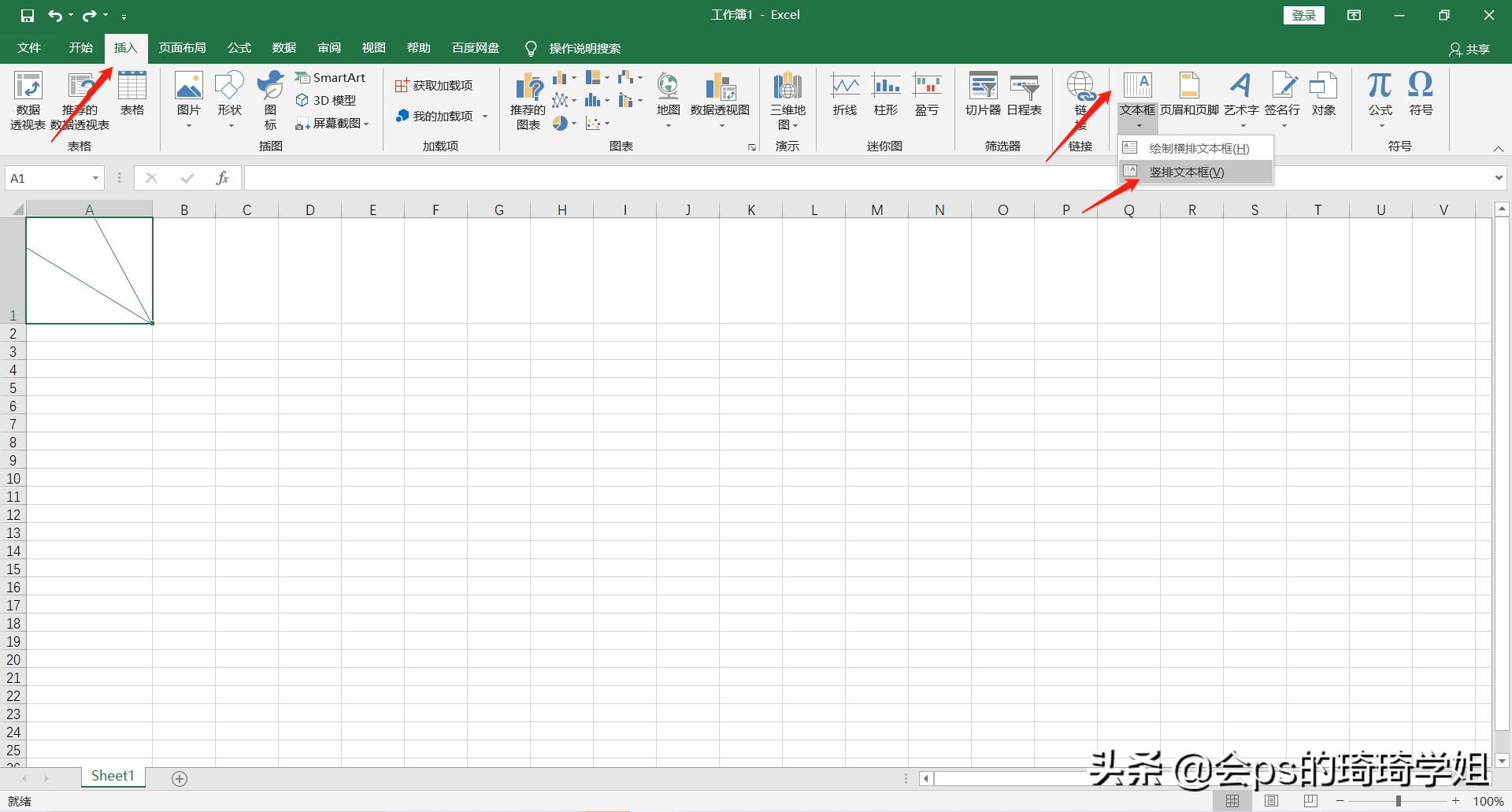This screenshot has height=812, width=1512.
Task: Open the SmartArt insert tool
Action: [x=331, y=77]
